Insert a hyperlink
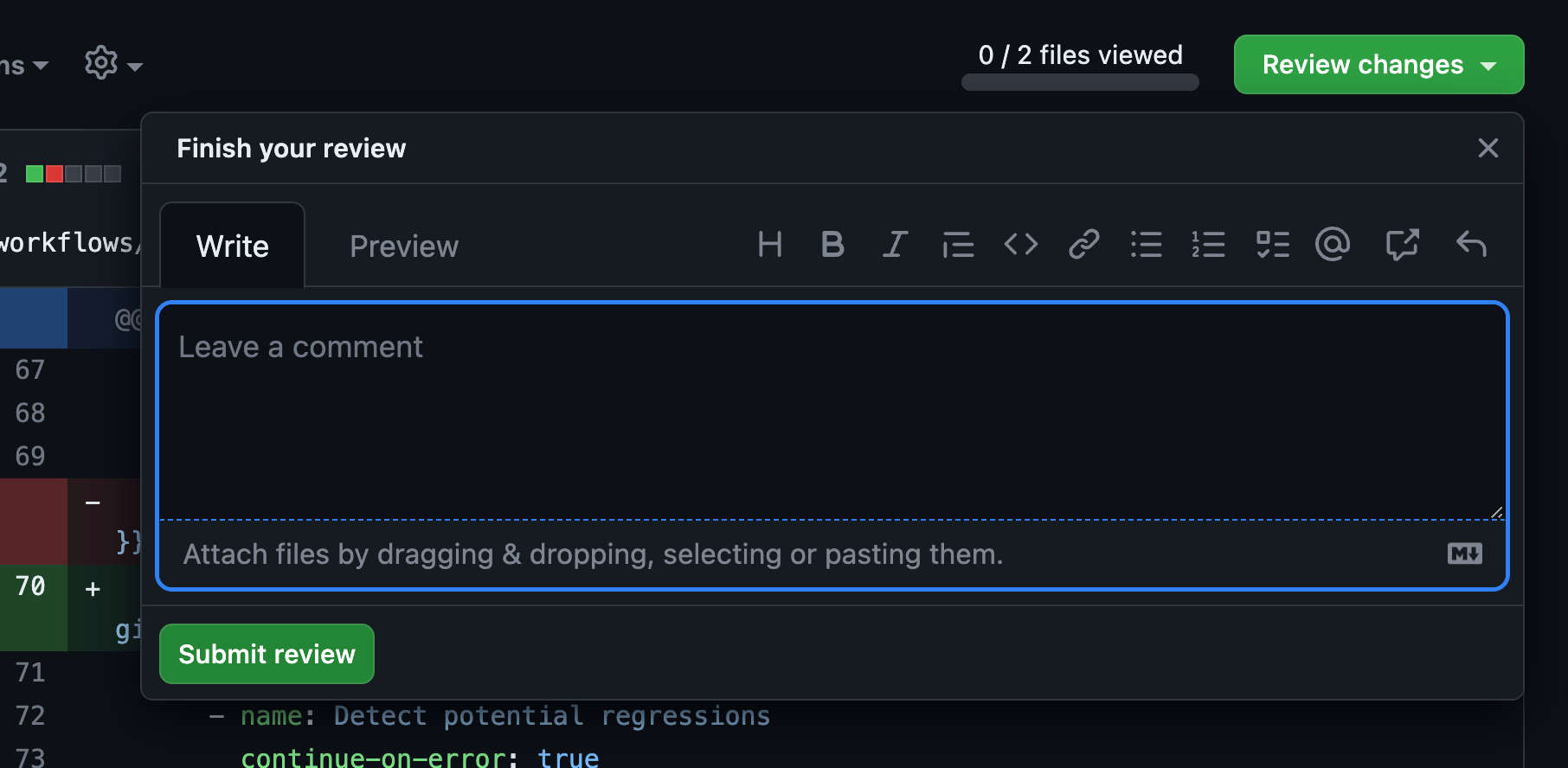Viewport: 1568px width, 768px height. click(x=1083, y=244)
